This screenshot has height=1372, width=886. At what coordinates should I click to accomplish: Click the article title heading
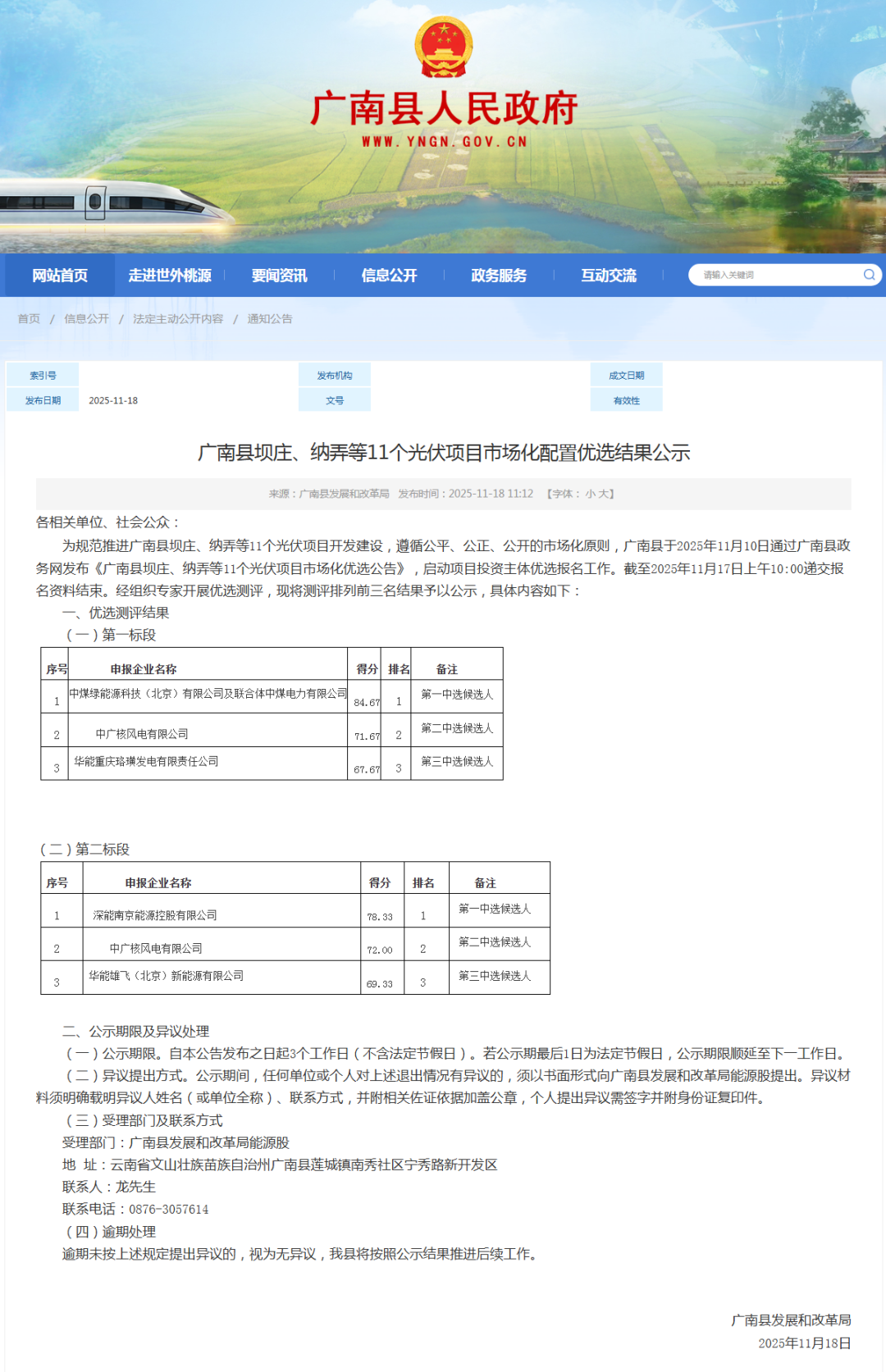pyautogui.click(x=443, y=453)
